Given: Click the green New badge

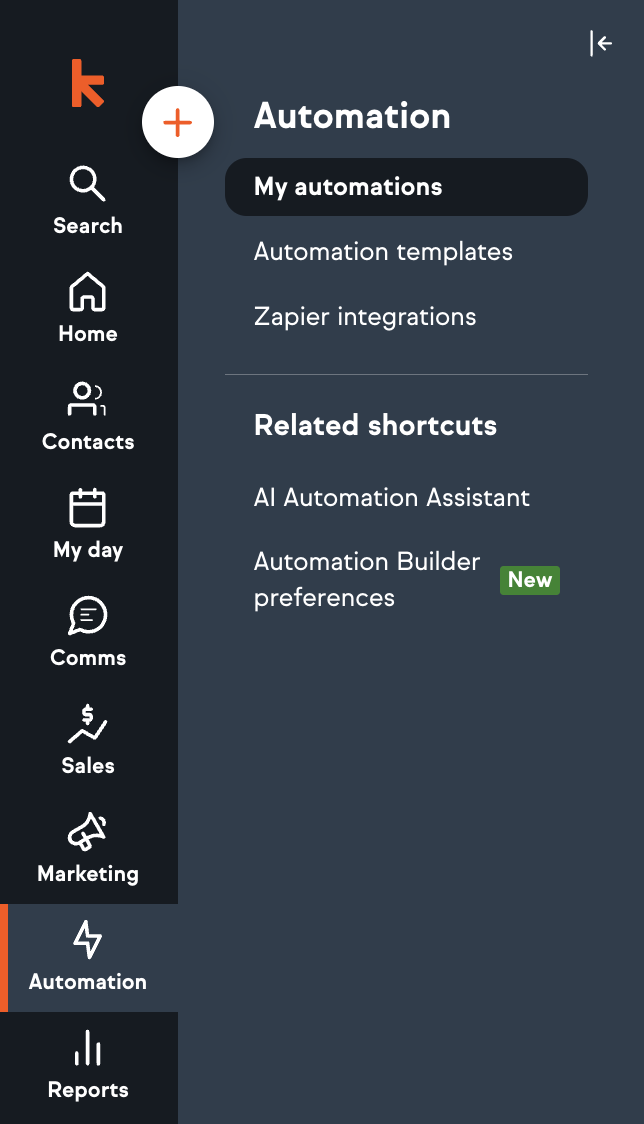Looking at the screenshot, I should tap(530, 580).
